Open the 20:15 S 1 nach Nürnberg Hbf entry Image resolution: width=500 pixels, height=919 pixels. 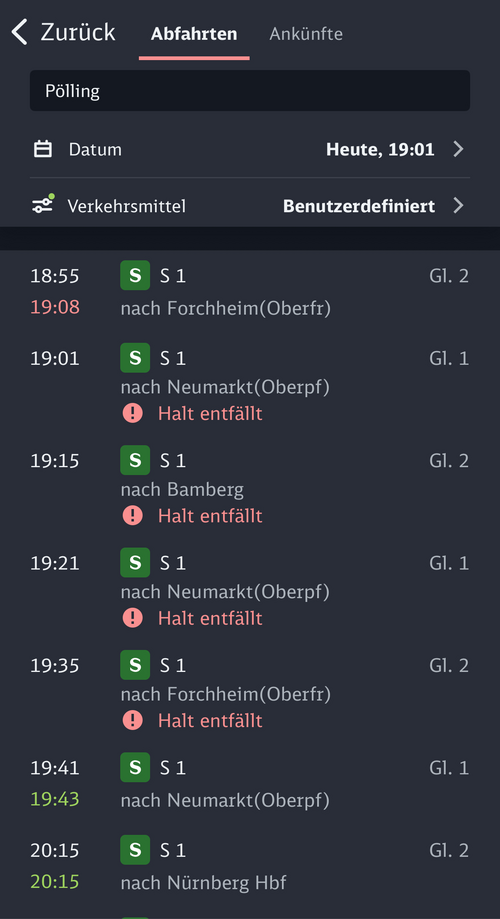click(250, 865)
